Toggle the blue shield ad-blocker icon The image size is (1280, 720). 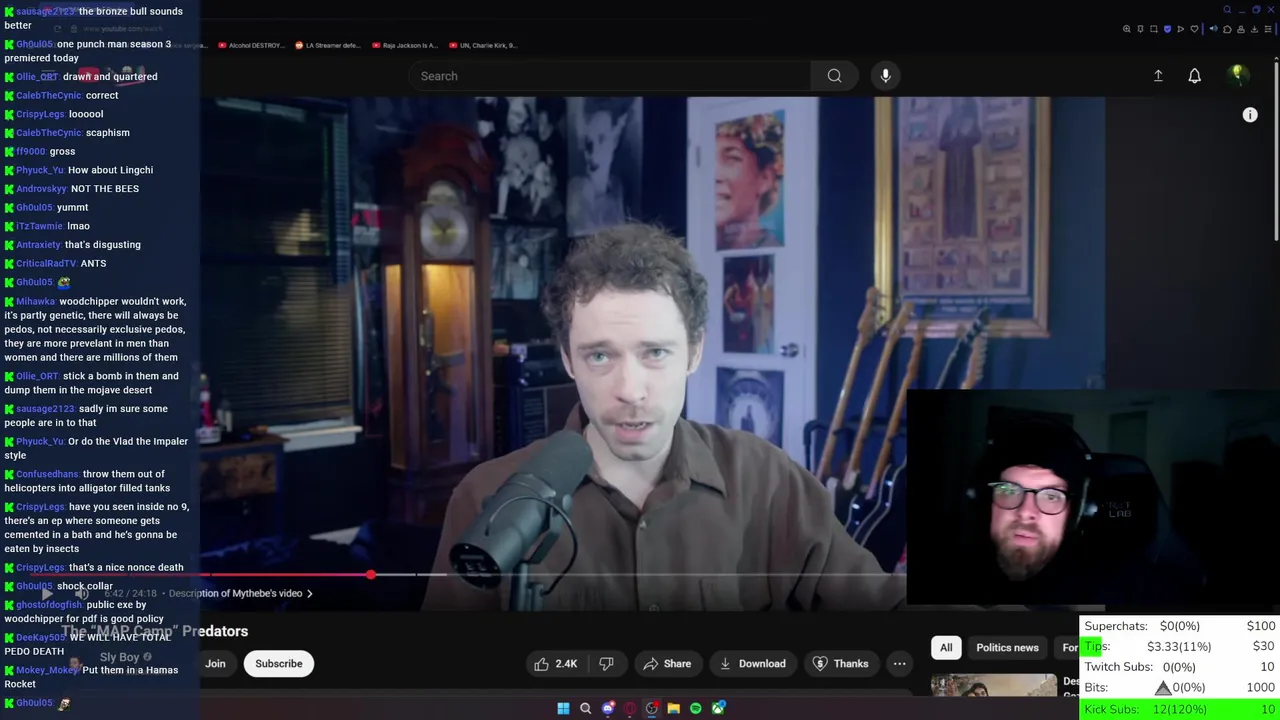(x=1167, y=29)
